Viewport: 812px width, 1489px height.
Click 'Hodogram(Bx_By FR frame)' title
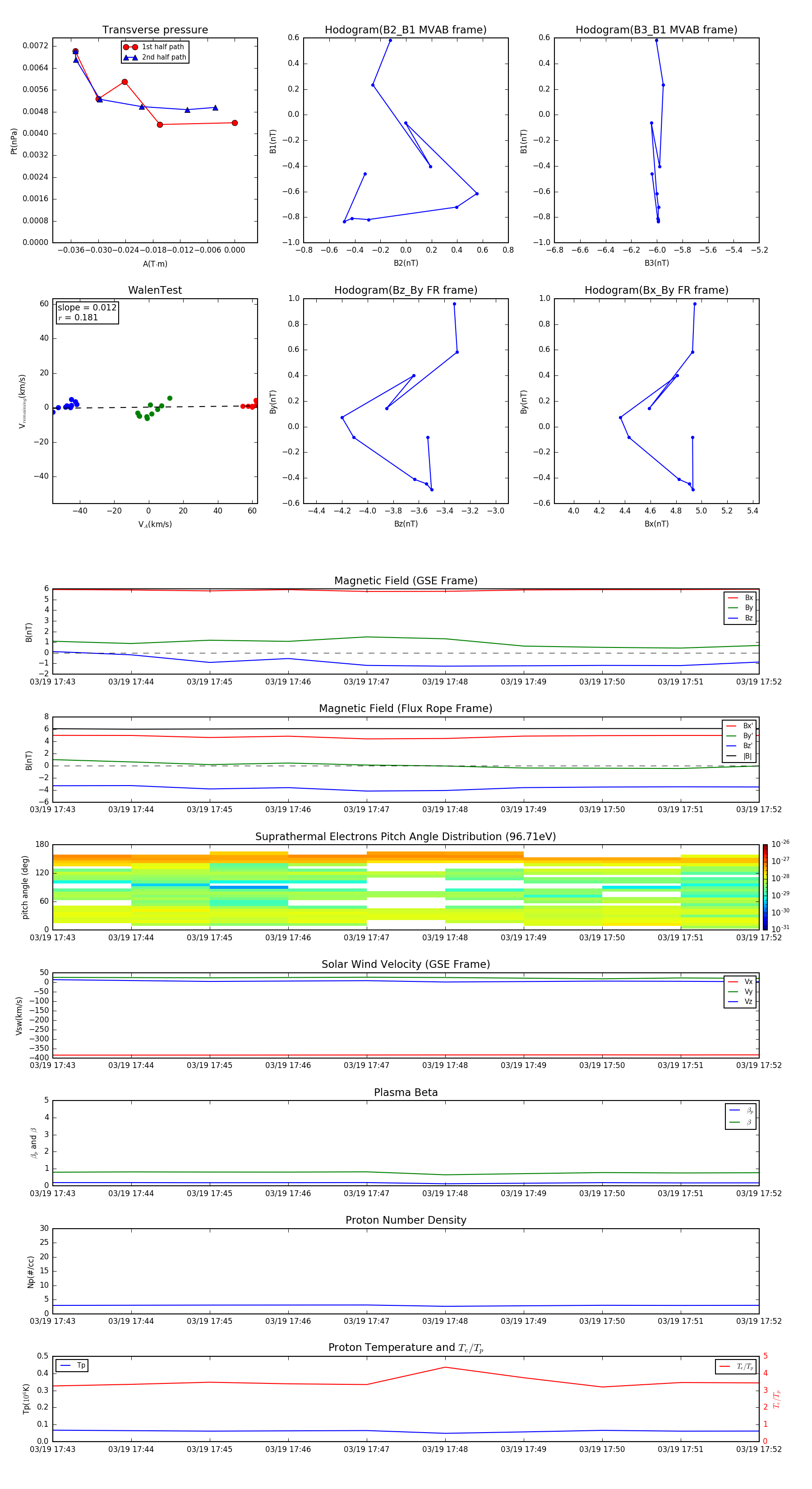pyautogui.click(x=656, y=290)
